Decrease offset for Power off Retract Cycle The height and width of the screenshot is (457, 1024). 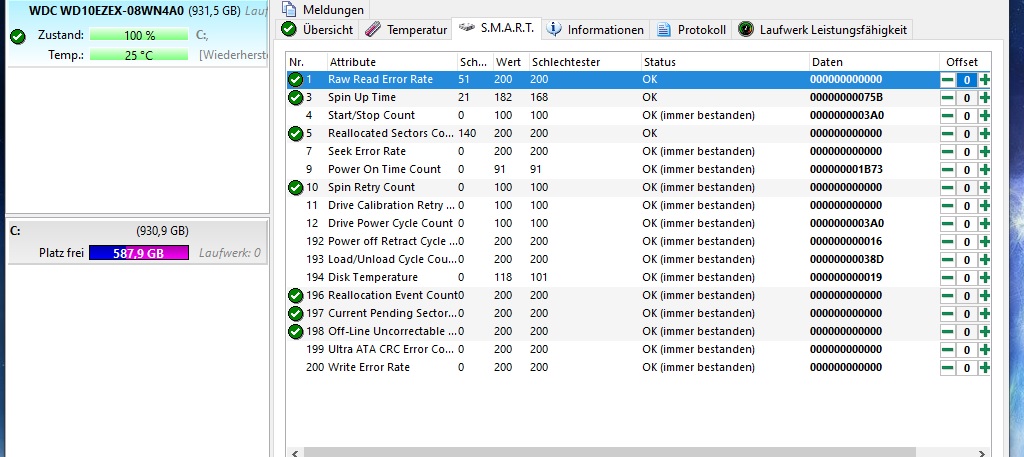coord(948,242)
